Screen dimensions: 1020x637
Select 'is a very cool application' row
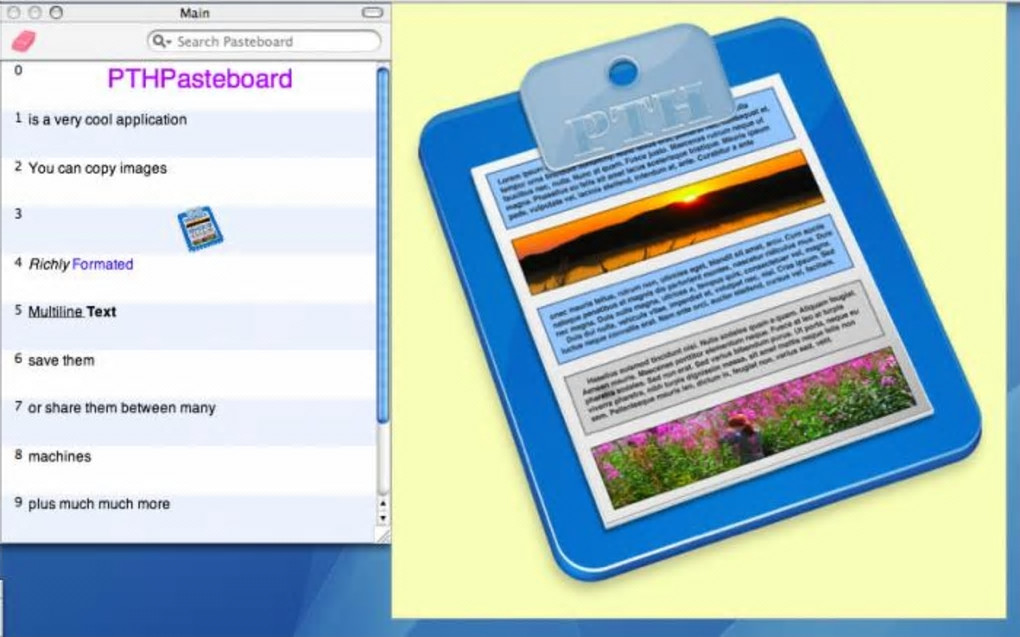click(x=188, y=133)
